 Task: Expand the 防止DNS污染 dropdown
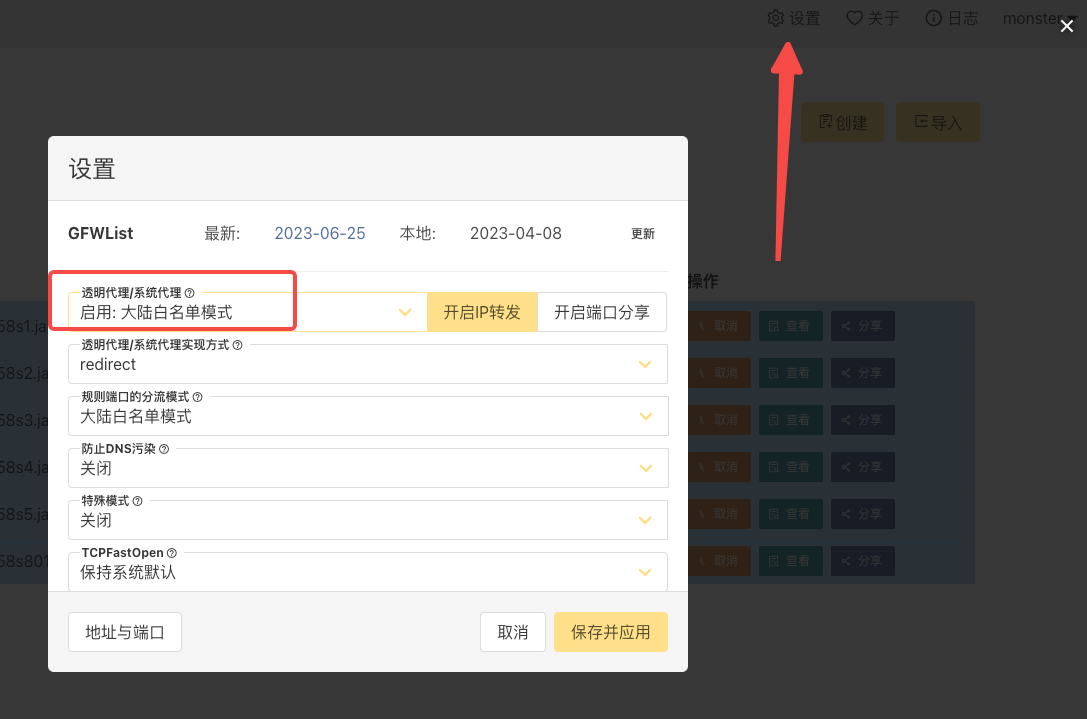[367, 468]
